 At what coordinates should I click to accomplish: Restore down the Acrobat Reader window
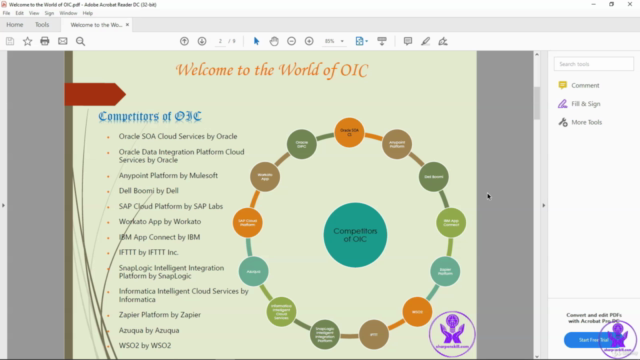tap(611, 4)
